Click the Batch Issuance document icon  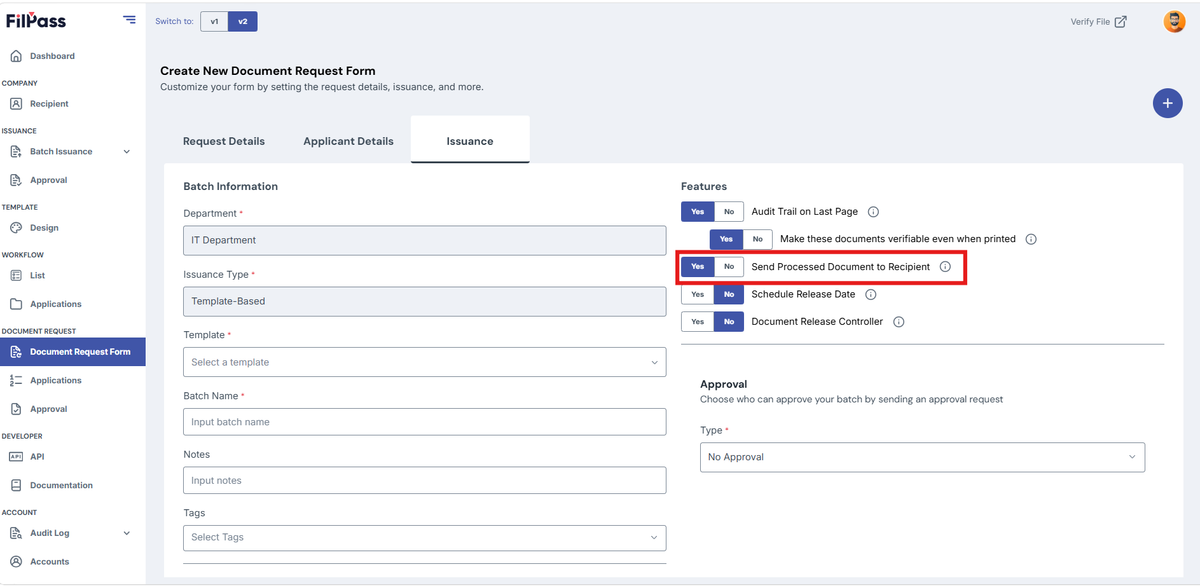point(16,152)
